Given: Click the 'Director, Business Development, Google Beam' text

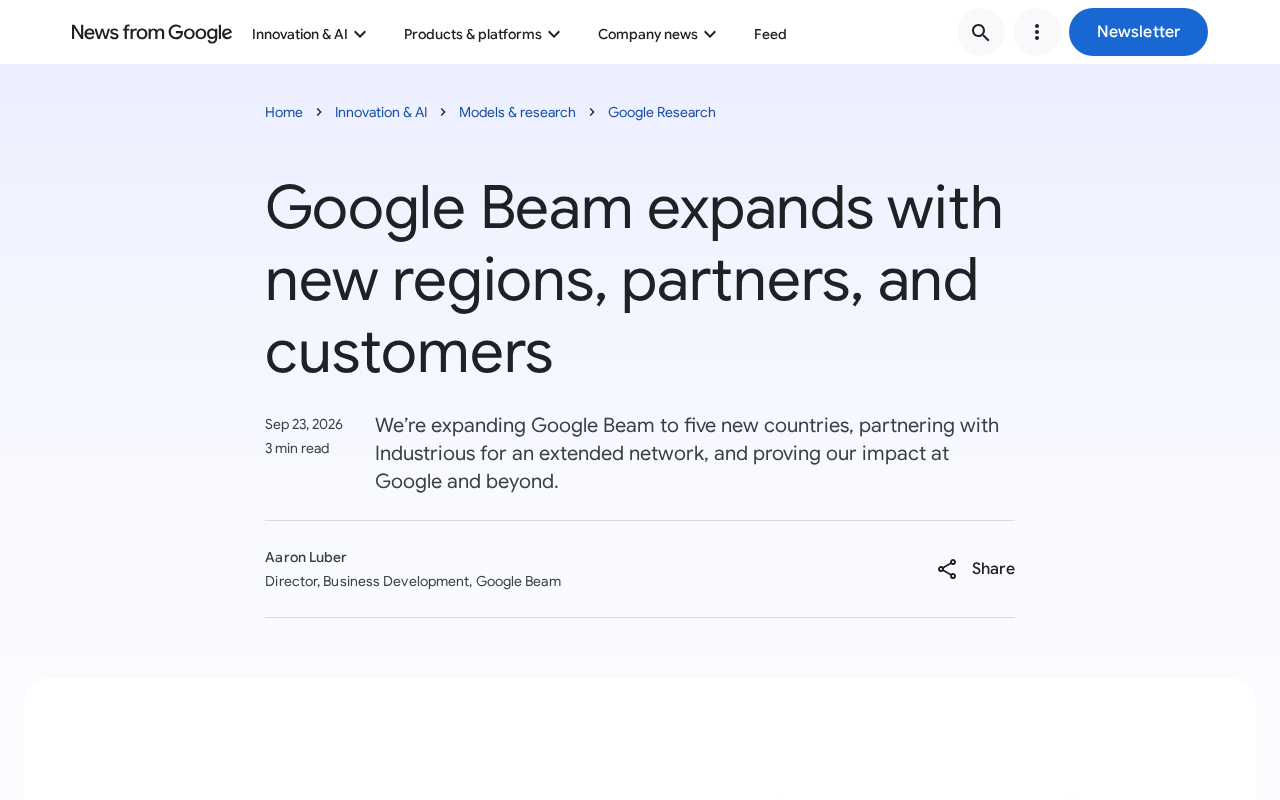Looking at the screenshot, I should 413,581.
